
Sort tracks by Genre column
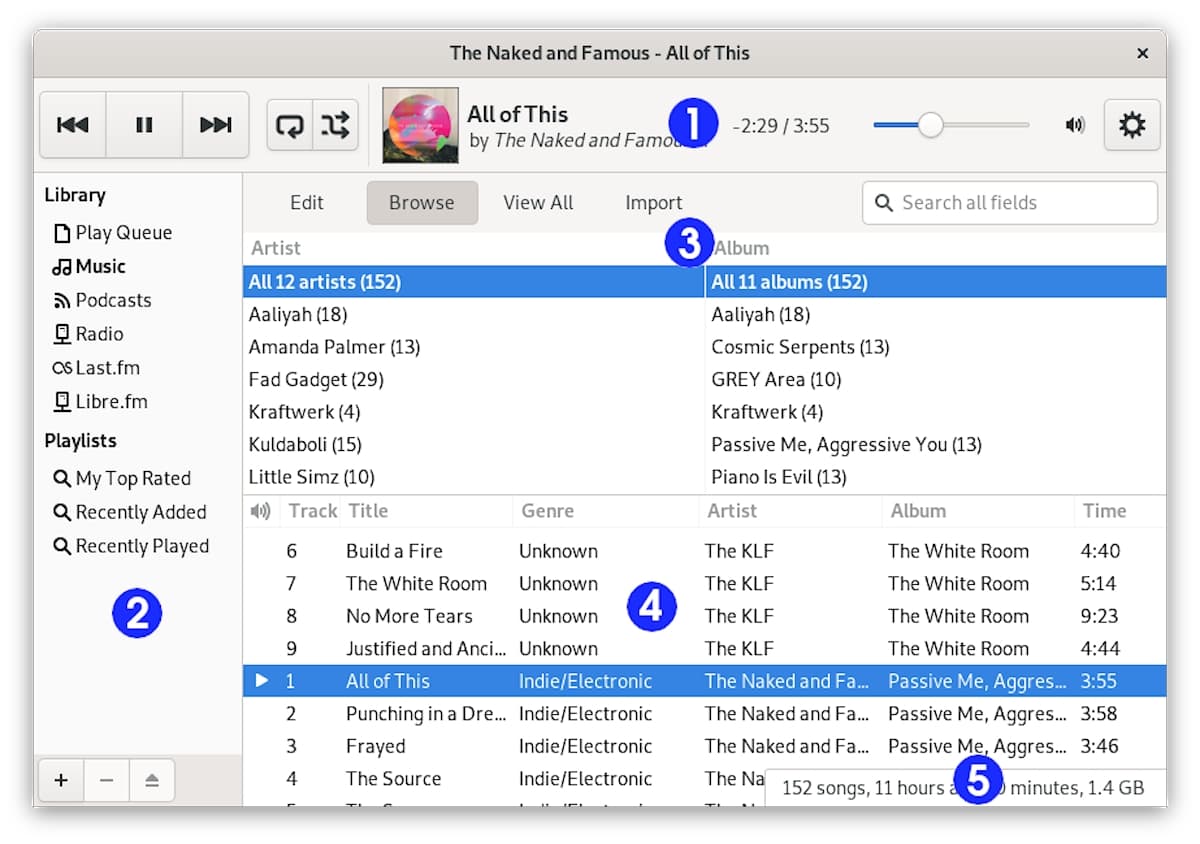(x=605, y=511)
